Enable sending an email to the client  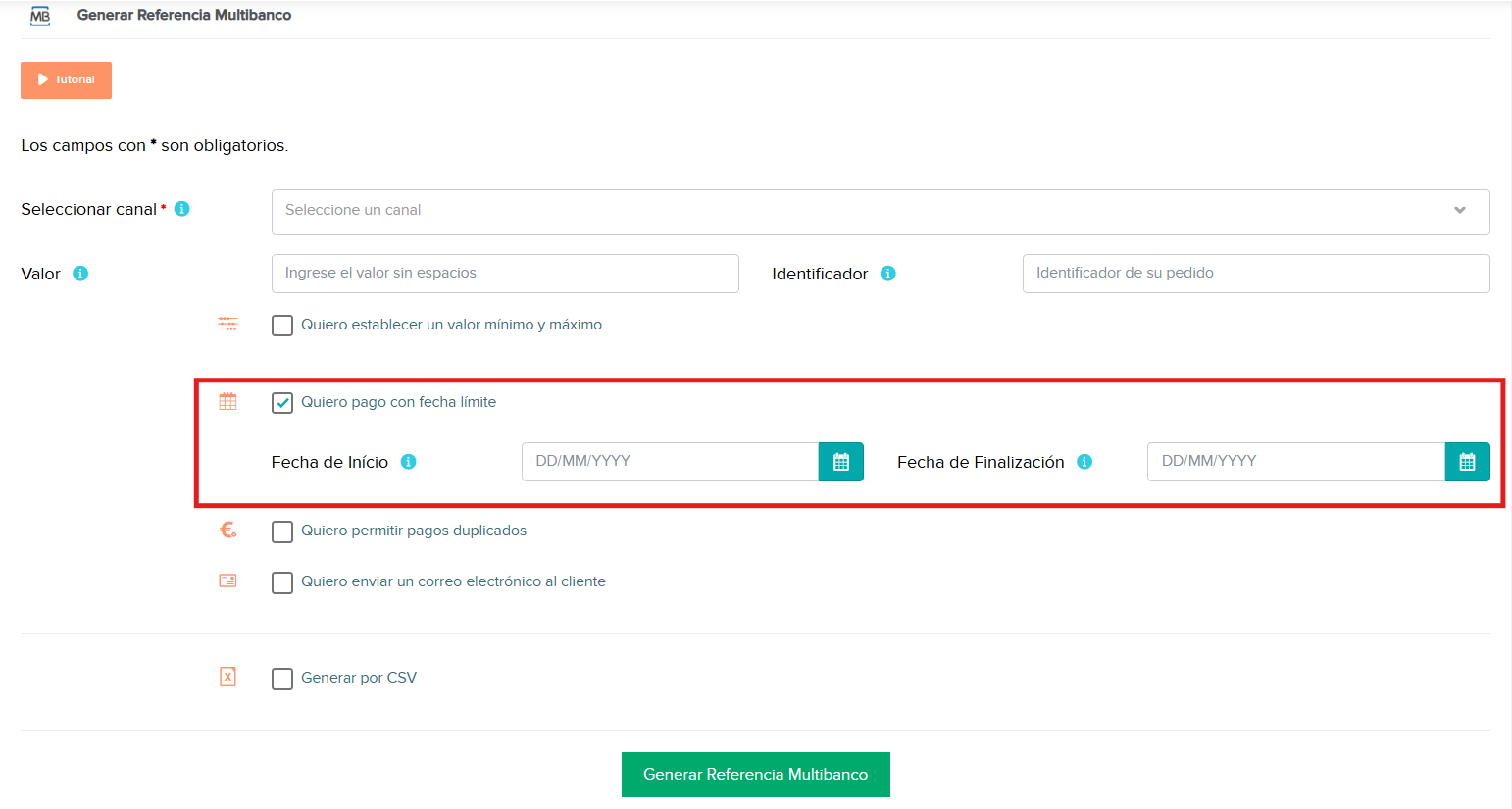coord(282,582)
